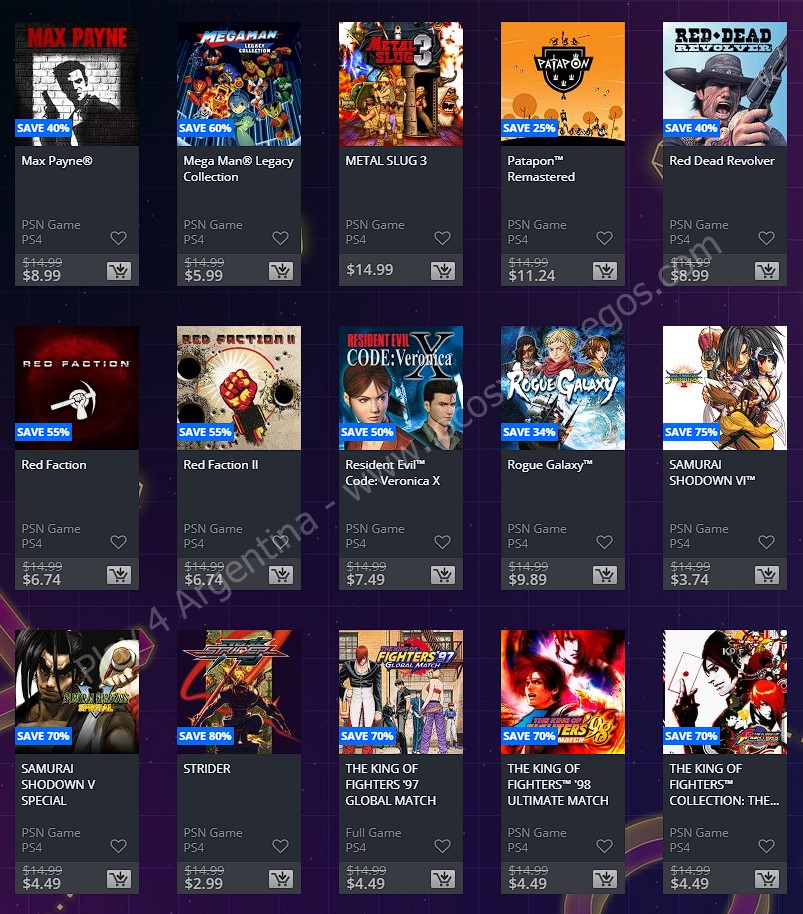Viewport: 803px width, 914px height.
Task: Wishlist METAL SLUG 3 with the heart
Action: (442, 238)
